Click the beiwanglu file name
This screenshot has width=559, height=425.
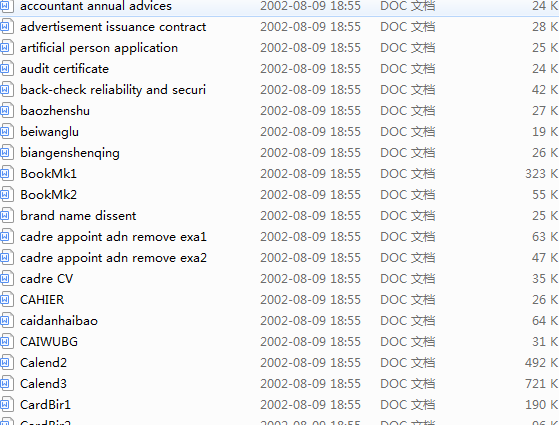pyautogui.click(x=49, y=132)
